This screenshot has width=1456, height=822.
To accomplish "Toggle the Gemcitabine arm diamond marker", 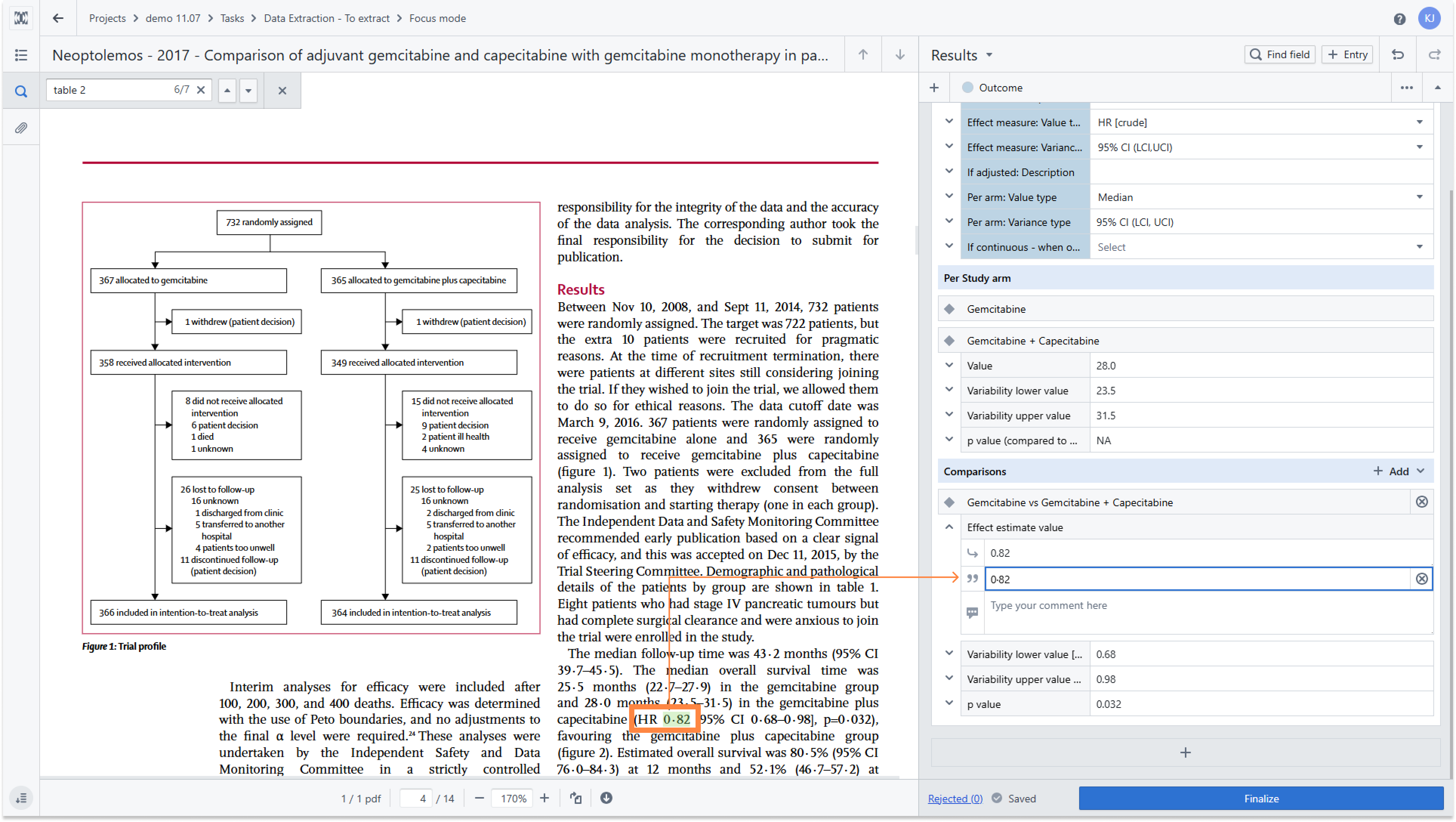I will 950,309.
